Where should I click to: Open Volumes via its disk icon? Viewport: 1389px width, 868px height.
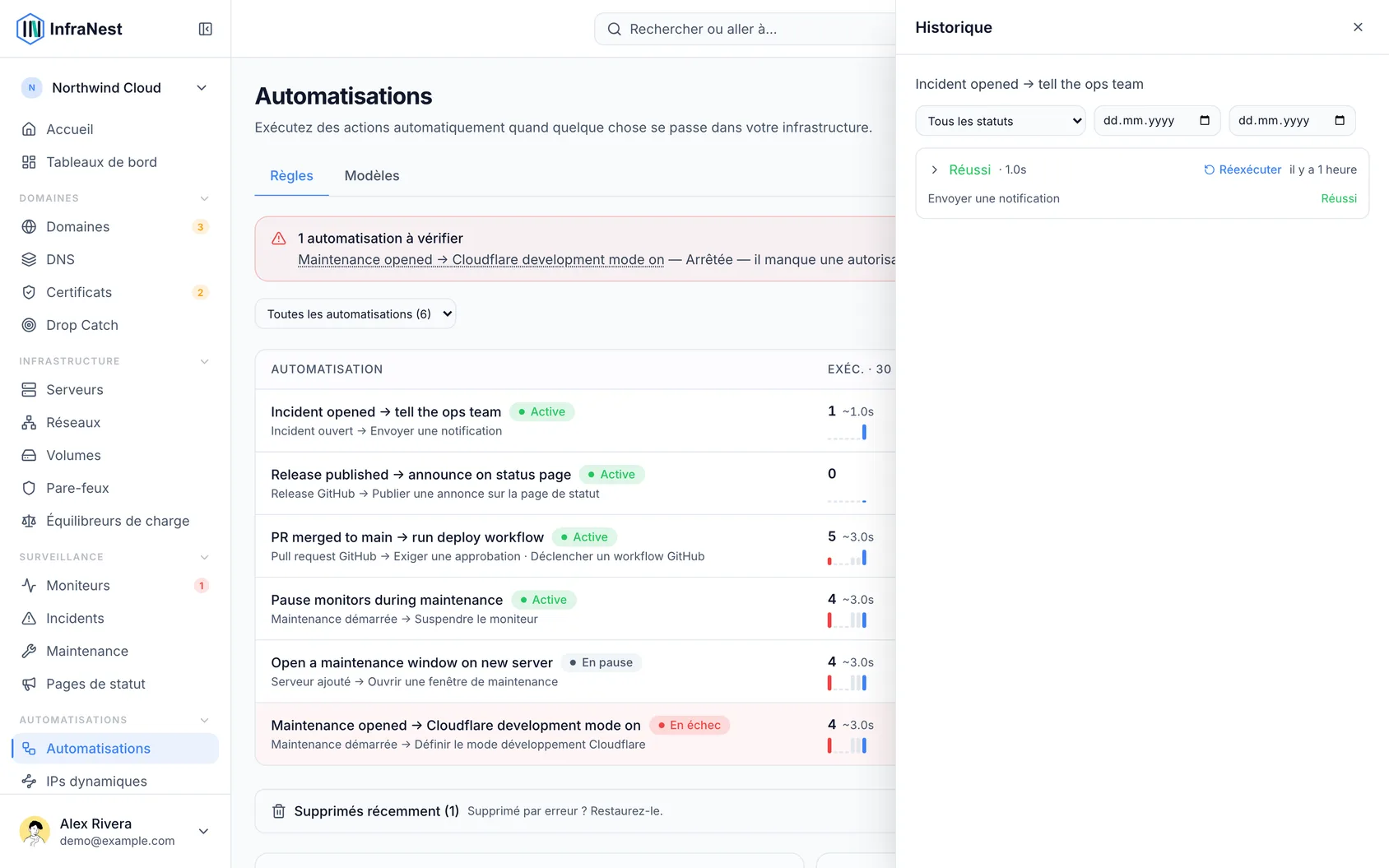click(x=29, y=455)
